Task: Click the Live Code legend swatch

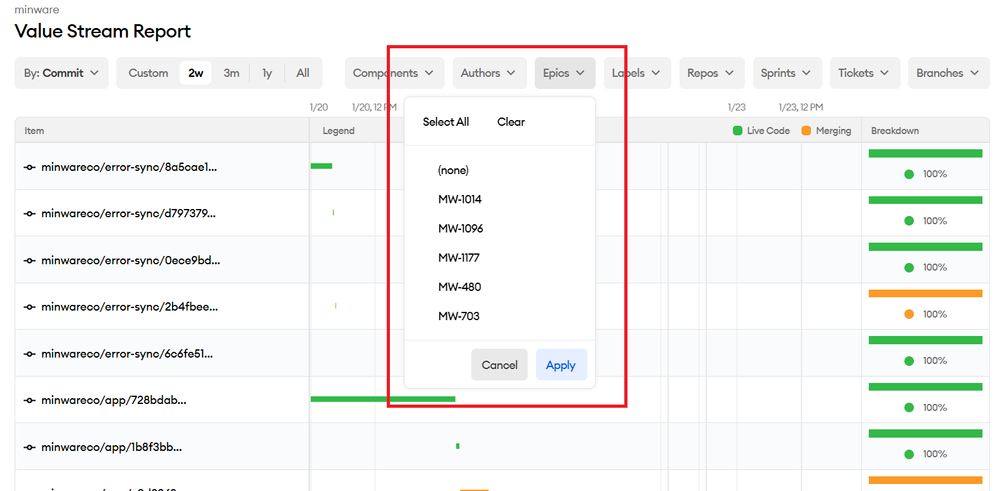Action: tap(738, 131)
